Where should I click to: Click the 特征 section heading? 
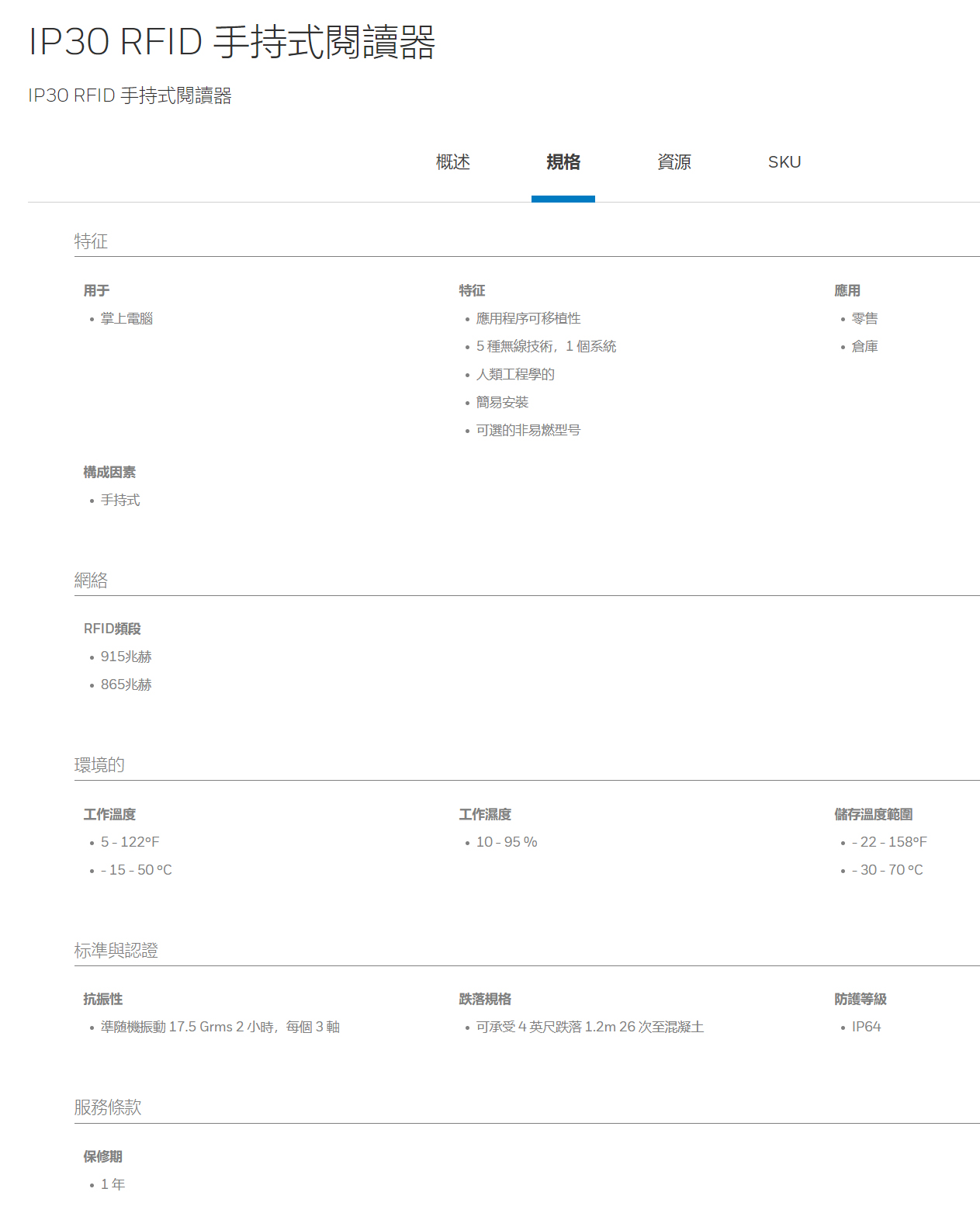pyautogui.click(x=91, y=241)
